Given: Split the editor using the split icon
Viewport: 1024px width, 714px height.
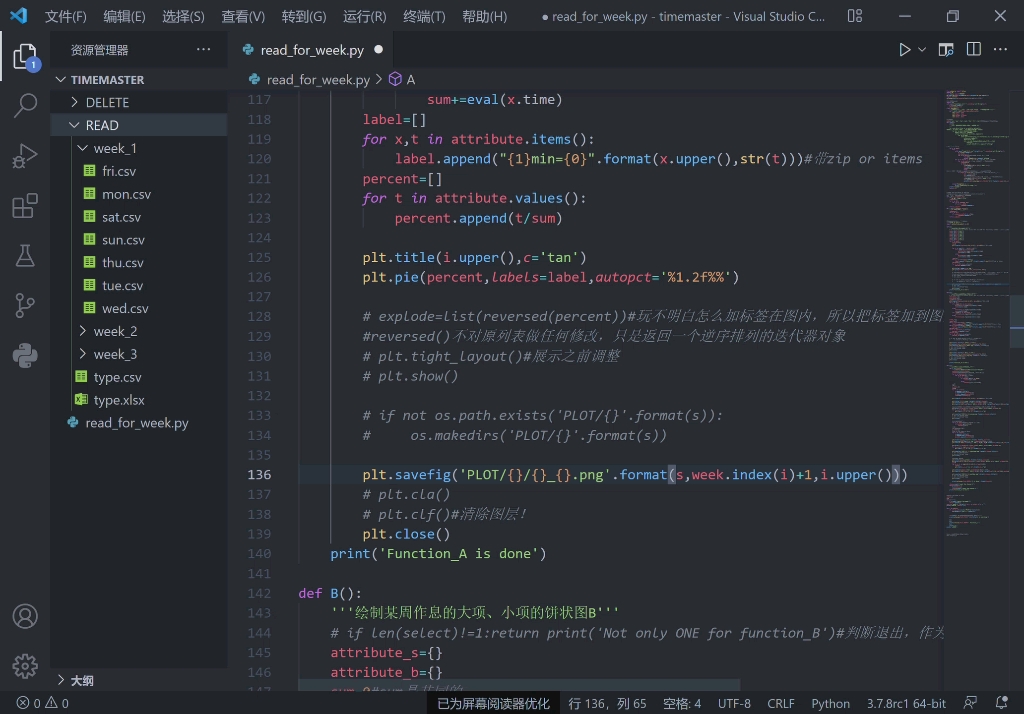Looking at the screenshot, I should tap(973, 48).
